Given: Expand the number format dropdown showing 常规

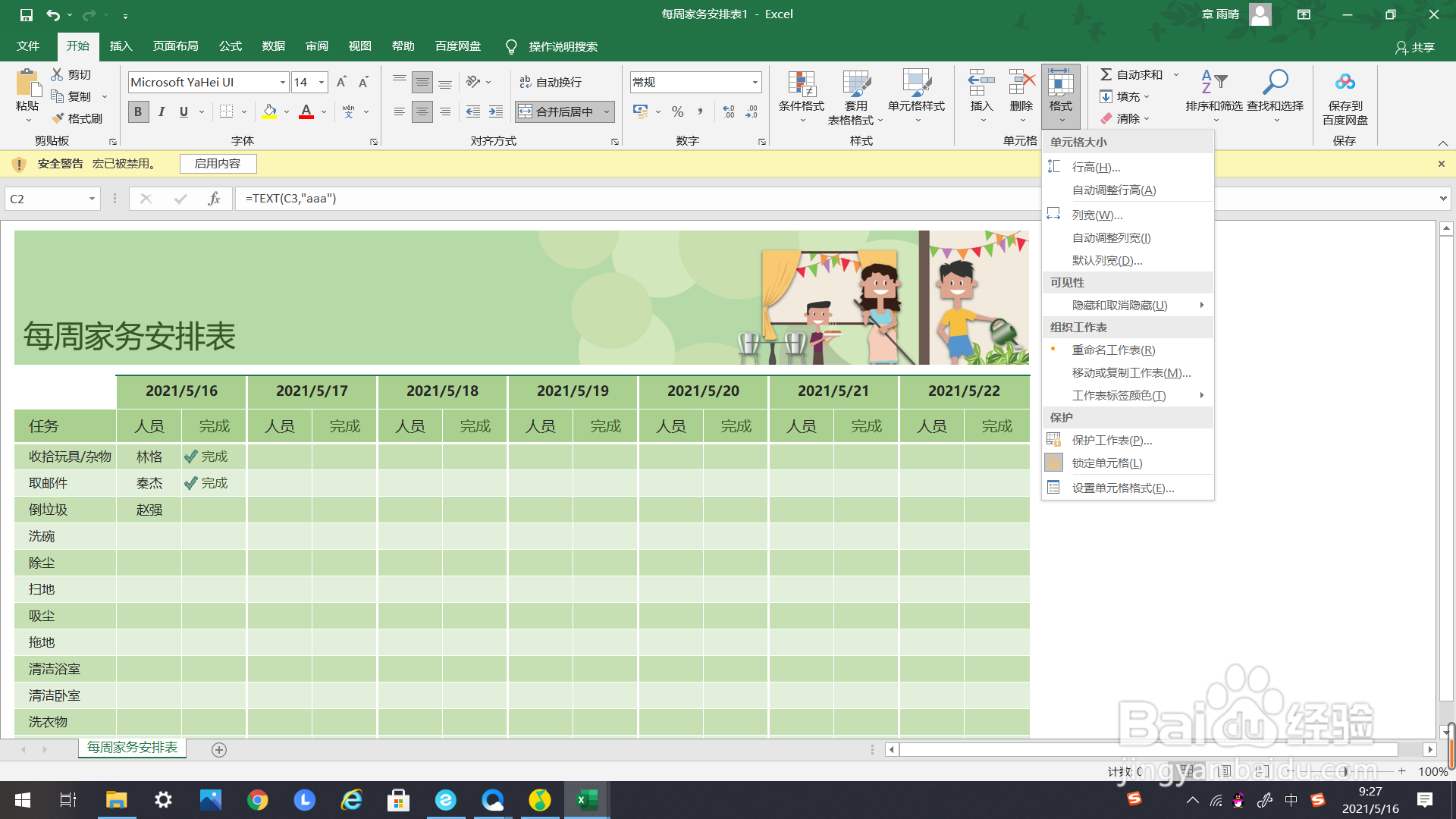Looking at the screenshot, I should click(755, 82).
